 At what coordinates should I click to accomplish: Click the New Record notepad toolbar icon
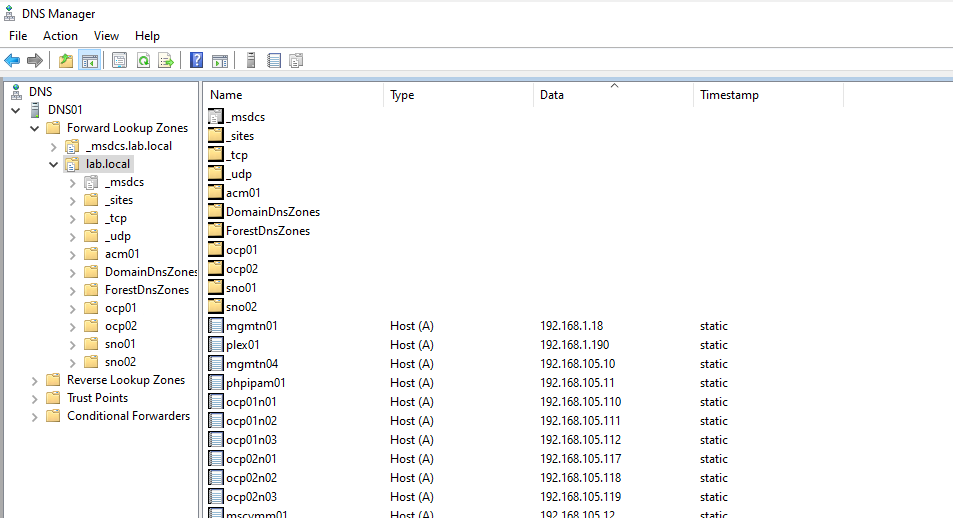pos(274,60)
